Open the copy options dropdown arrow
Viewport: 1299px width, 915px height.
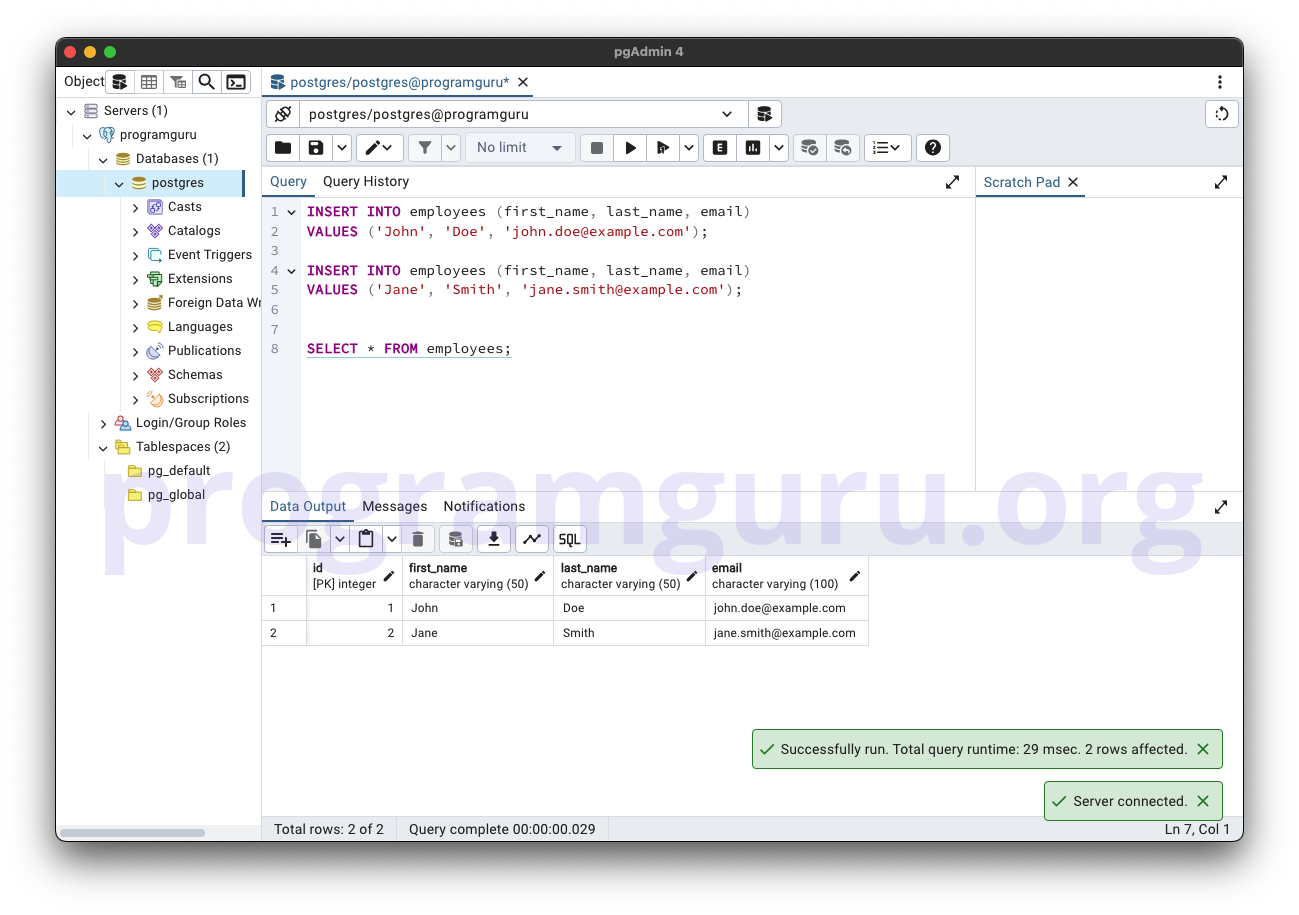coord(340,540)
